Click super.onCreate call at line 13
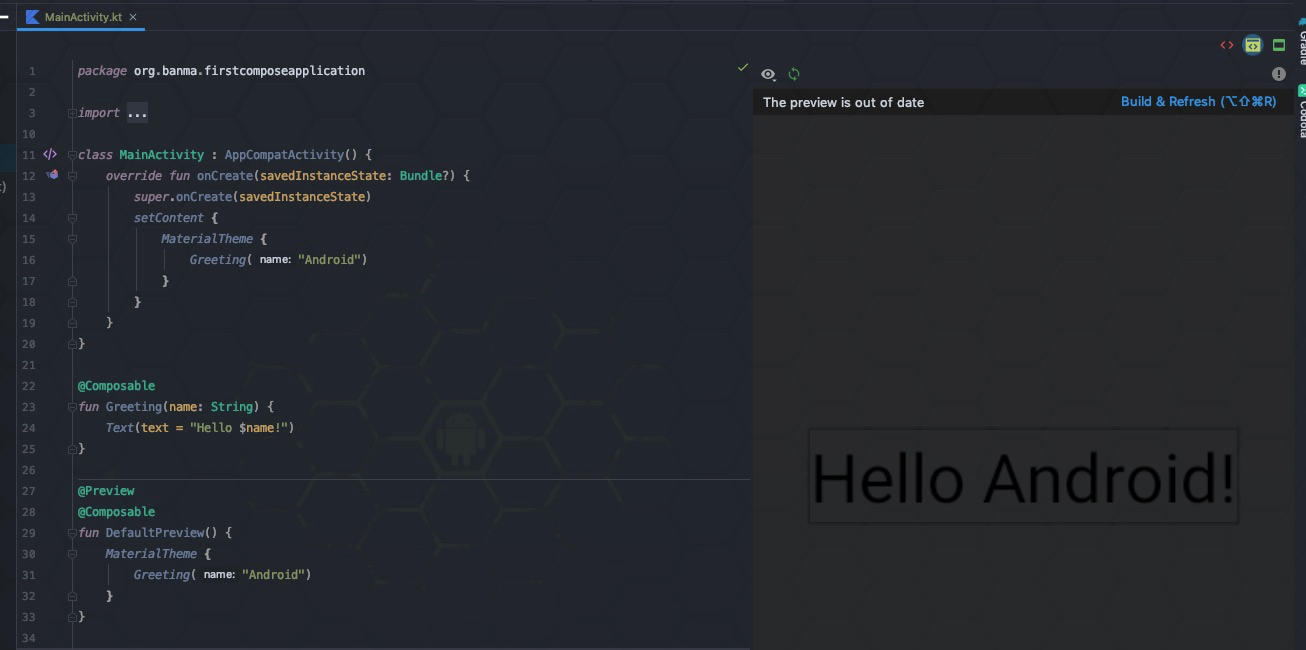 coord(252,197)
